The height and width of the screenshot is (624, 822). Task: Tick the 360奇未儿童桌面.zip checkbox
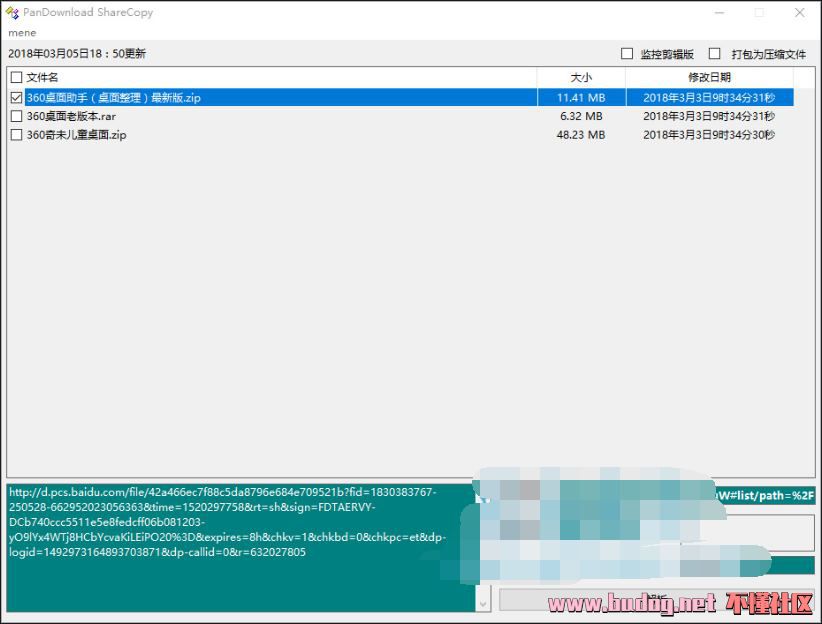tap(16, 135)
